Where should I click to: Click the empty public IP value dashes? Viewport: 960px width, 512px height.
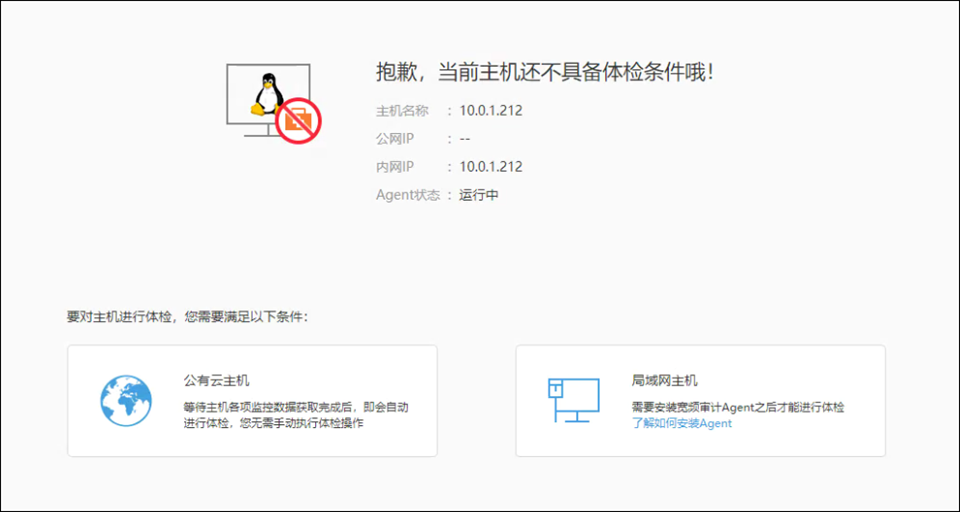[x=465, y=139]
